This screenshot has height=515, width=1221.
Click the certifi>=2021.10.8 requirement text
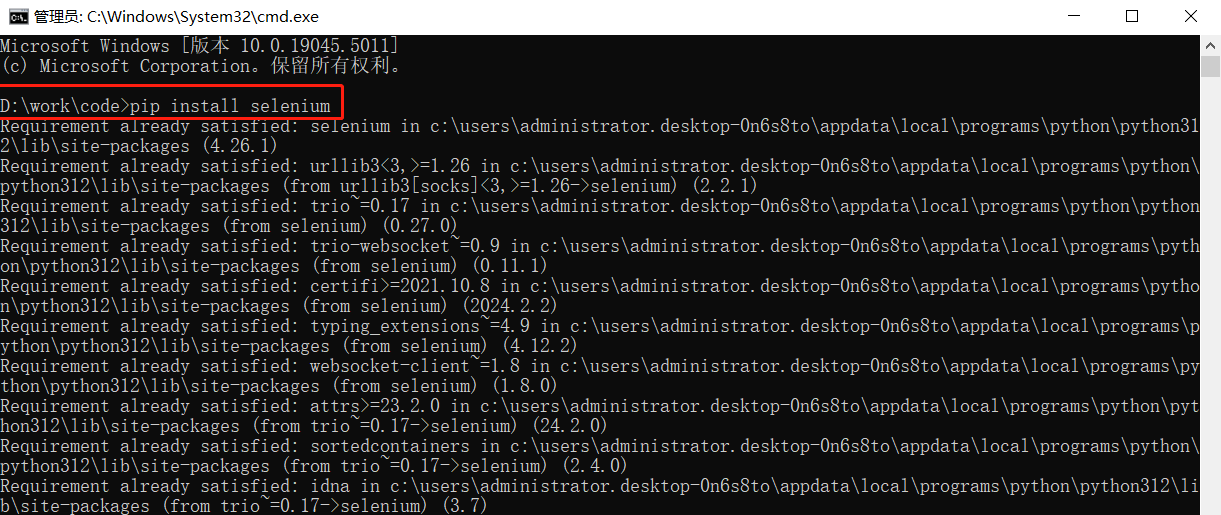tap(401, 286)
